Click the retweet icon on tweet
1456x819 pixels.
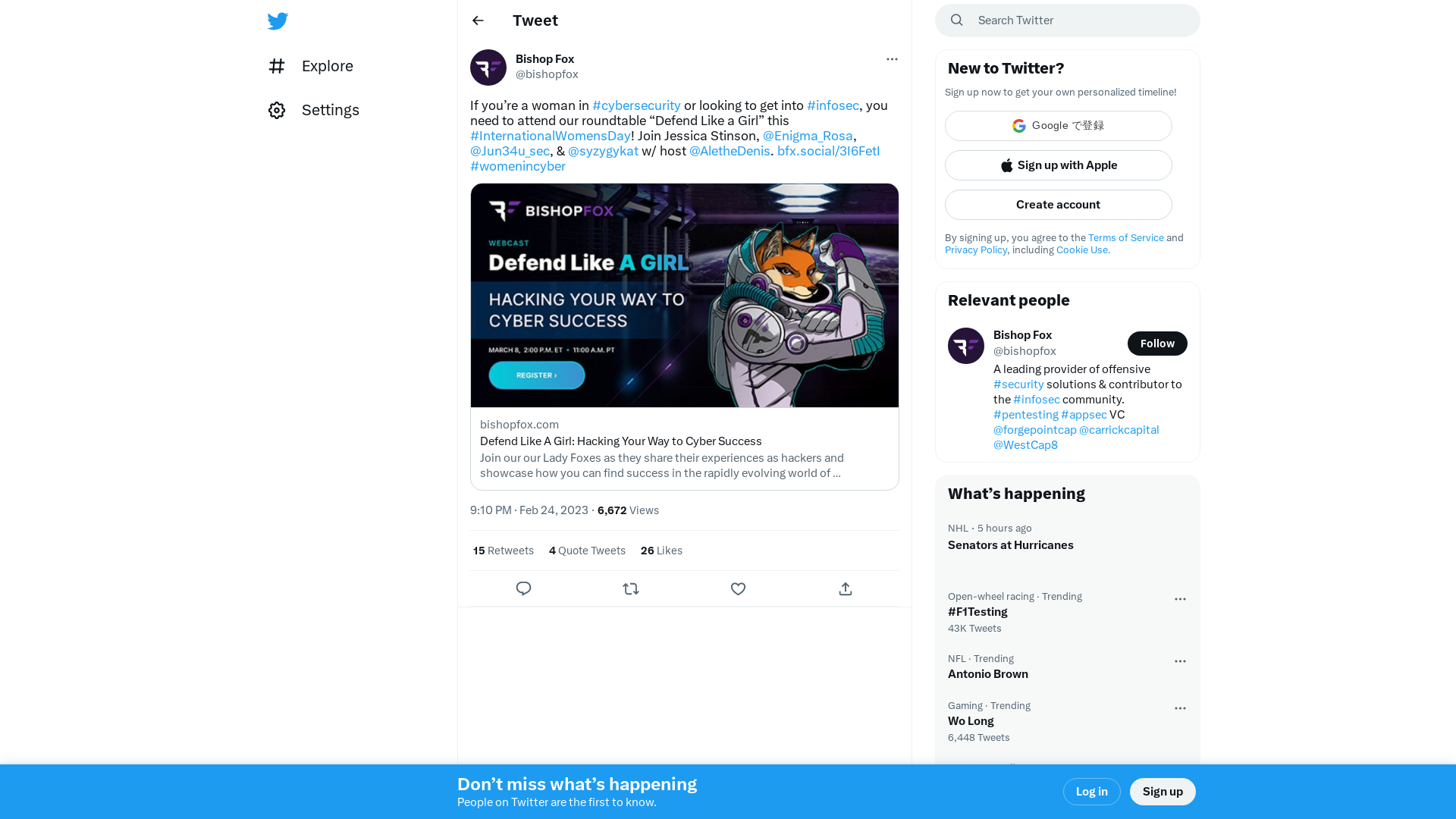[631, 588]
